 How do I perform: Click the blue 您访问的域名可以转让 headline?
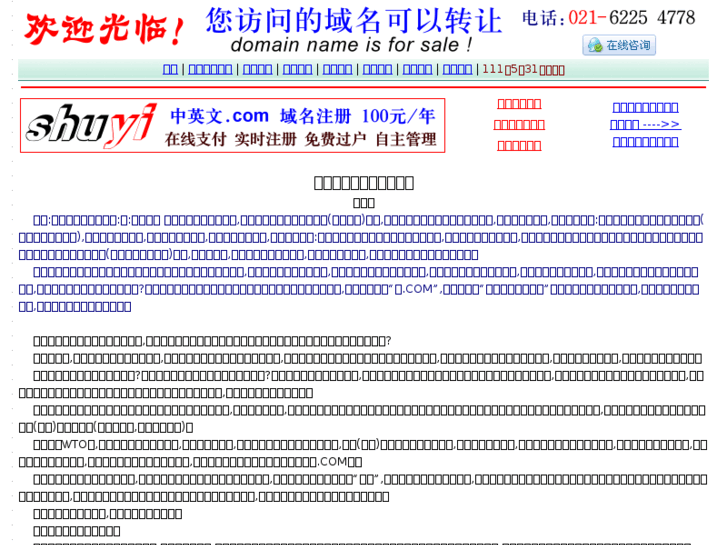click(x=354, y=20)
